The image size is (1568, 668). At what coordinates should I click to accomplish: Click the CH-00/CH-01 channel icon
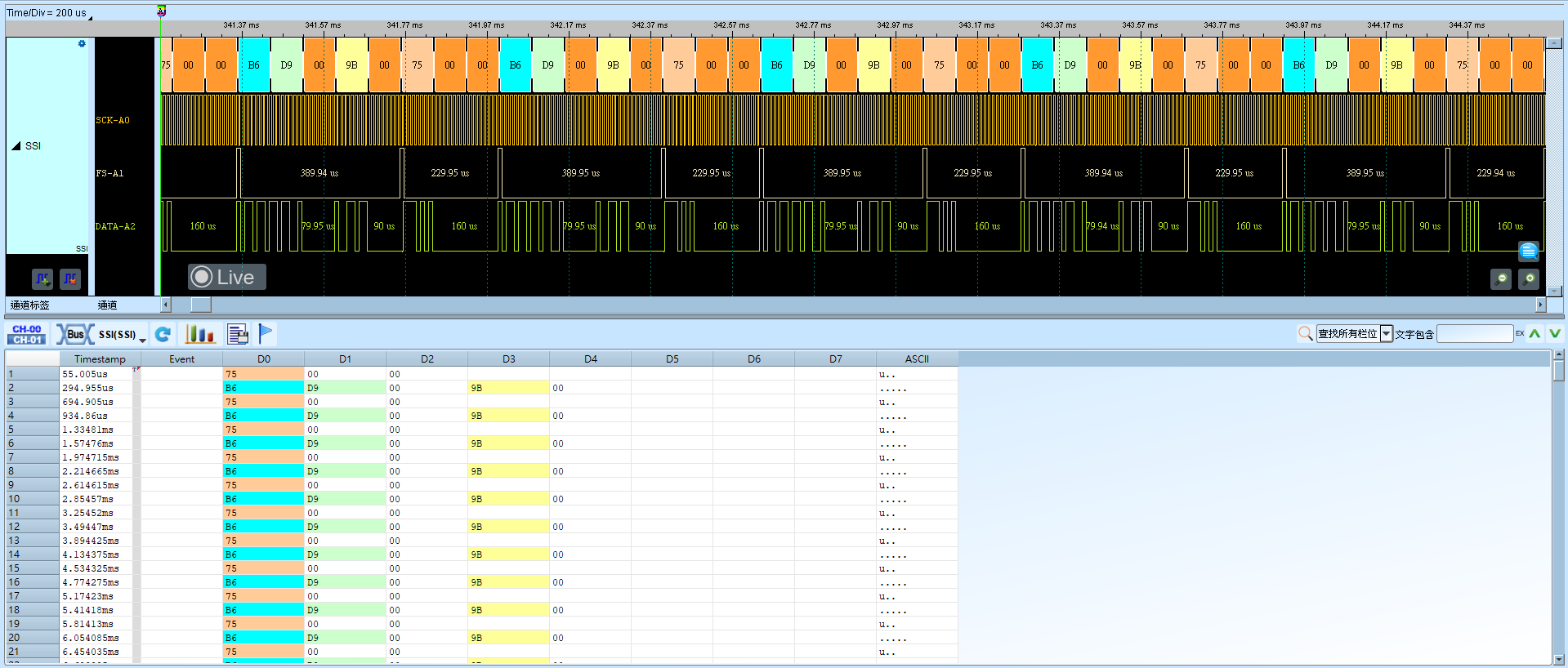[x=27, y=334]
